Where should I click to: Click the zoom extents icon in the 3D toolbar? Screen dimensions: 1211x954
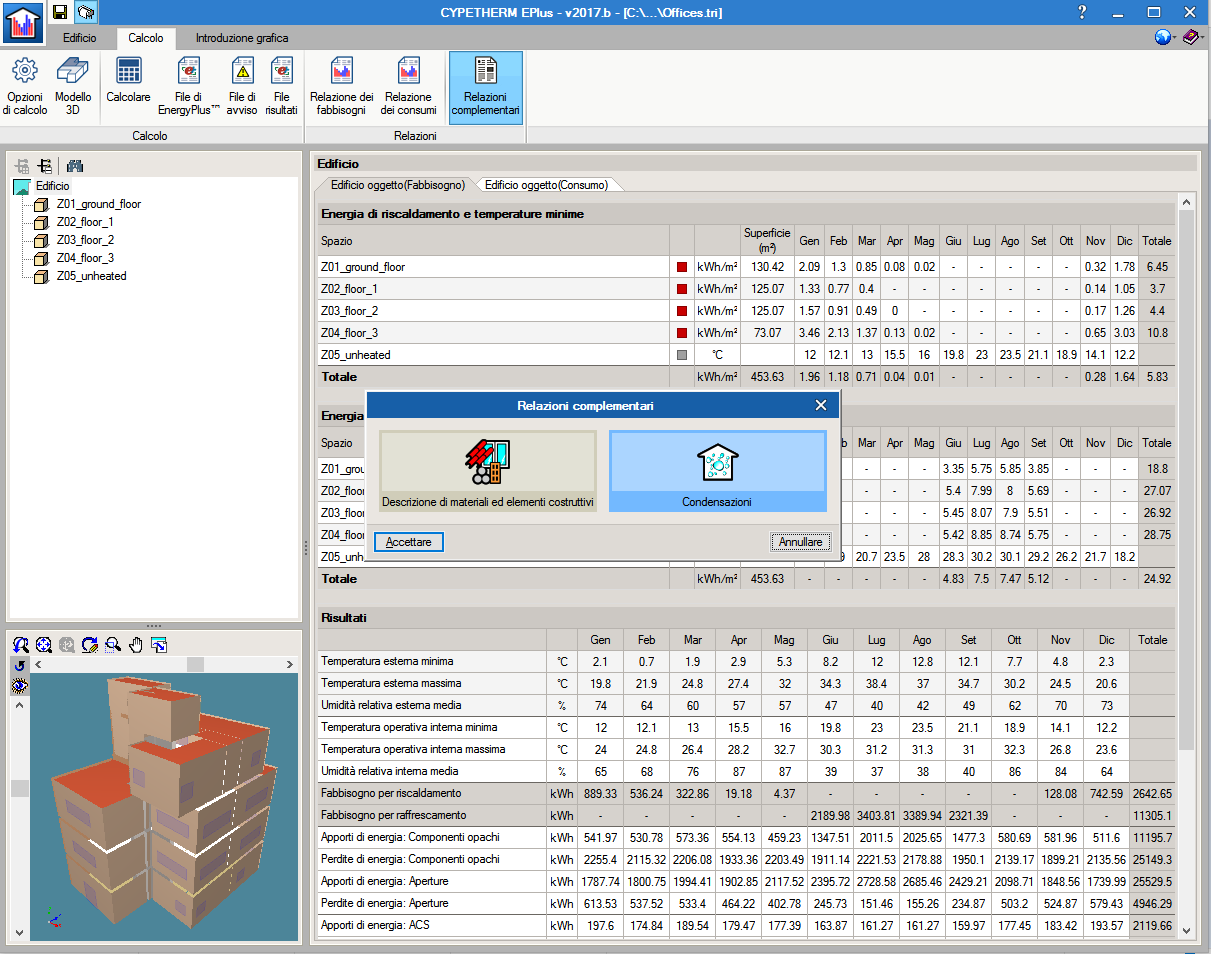click(x=44, y=645)
